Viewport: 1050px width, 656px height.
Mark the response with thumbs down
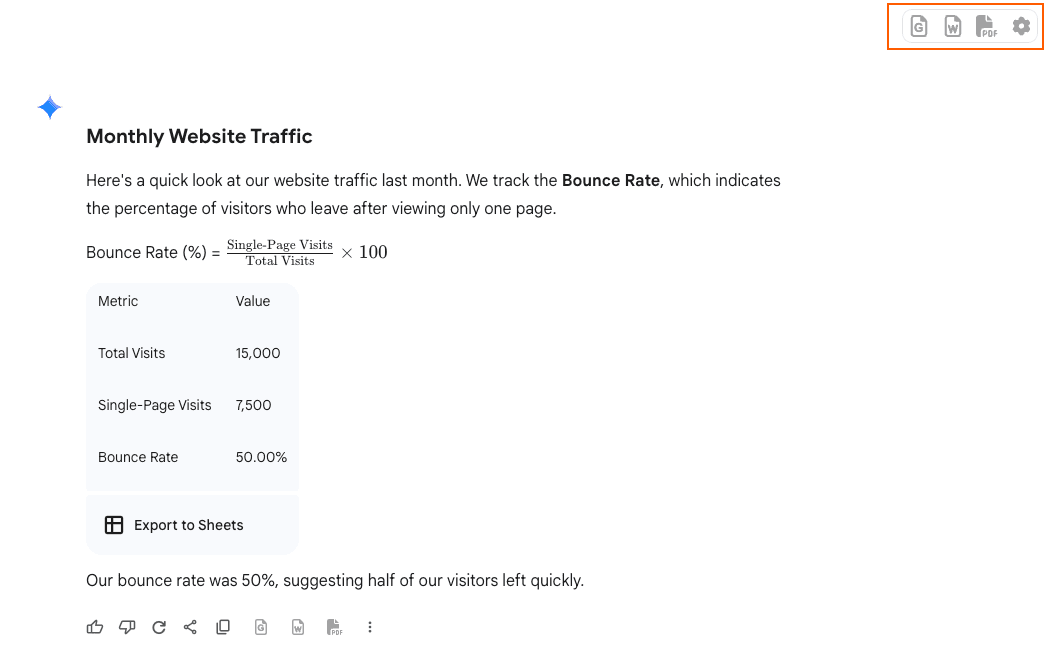coord(127,627)
